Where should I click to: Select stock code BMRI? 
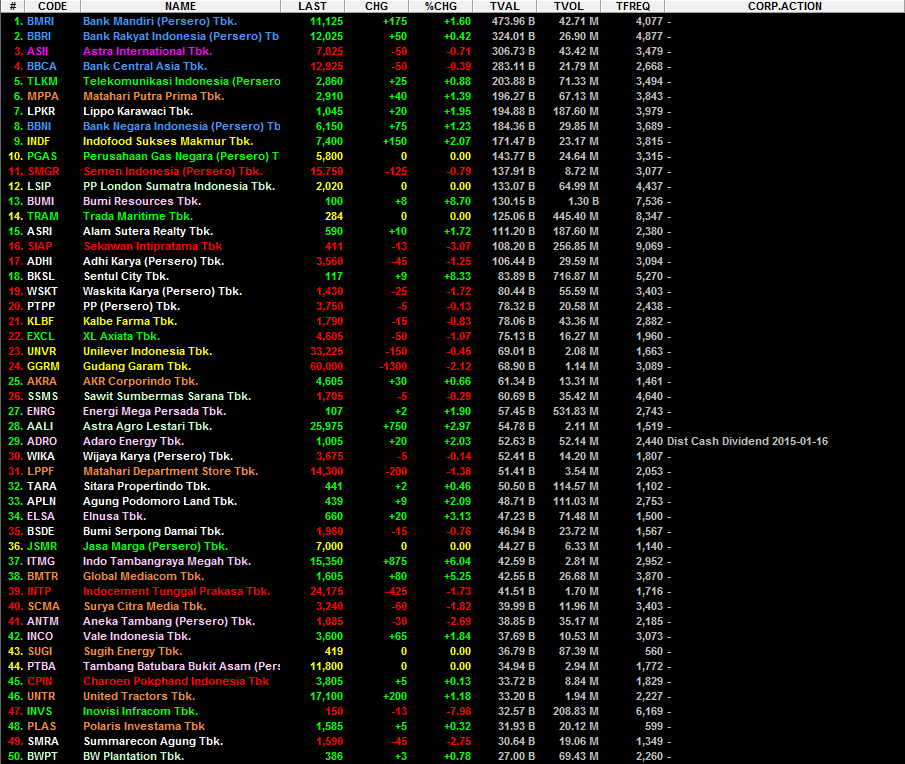coord(40,21)
